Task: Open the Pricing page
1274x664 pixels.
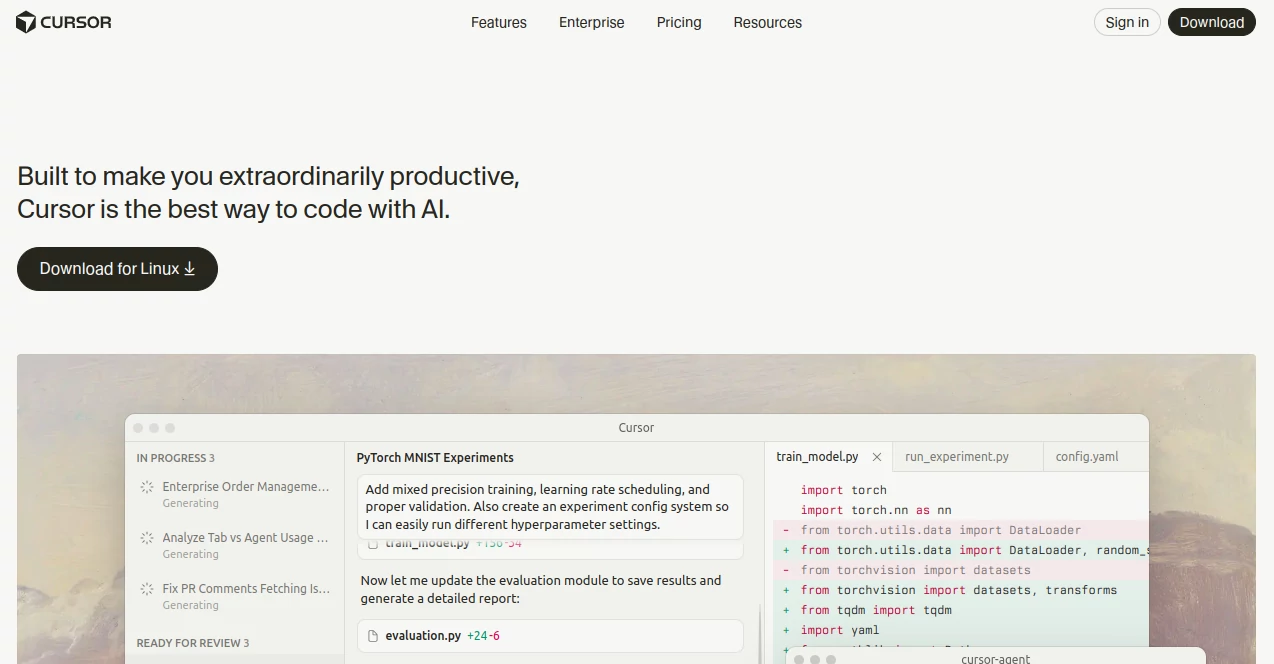Action: click(679, 22)
